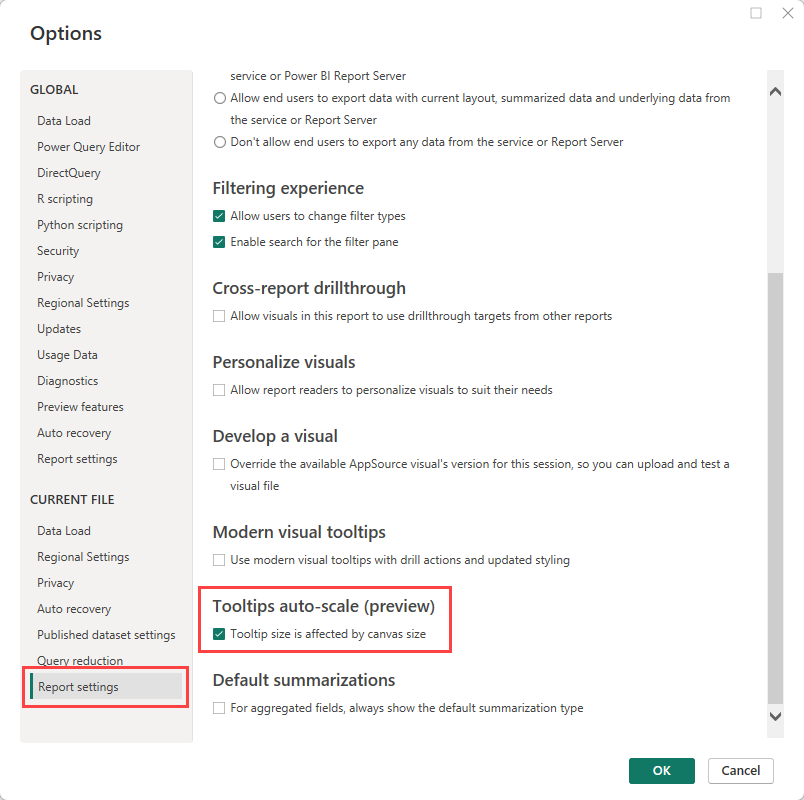Select Diagnostics from GLOBAL section
Screen dimensions: 804x800
pos(67,380)
